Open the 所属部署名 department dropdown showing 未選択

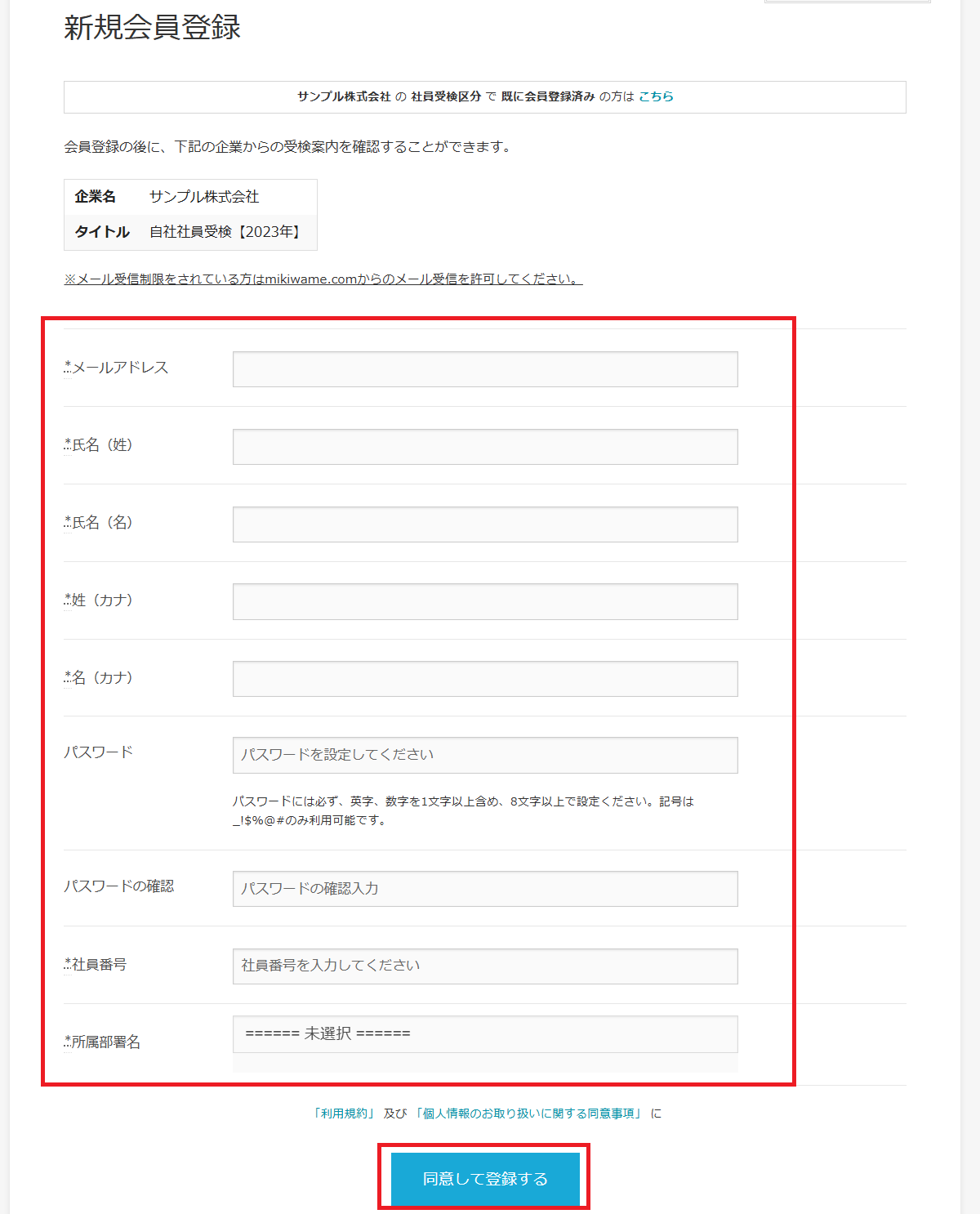point(485,1034)
